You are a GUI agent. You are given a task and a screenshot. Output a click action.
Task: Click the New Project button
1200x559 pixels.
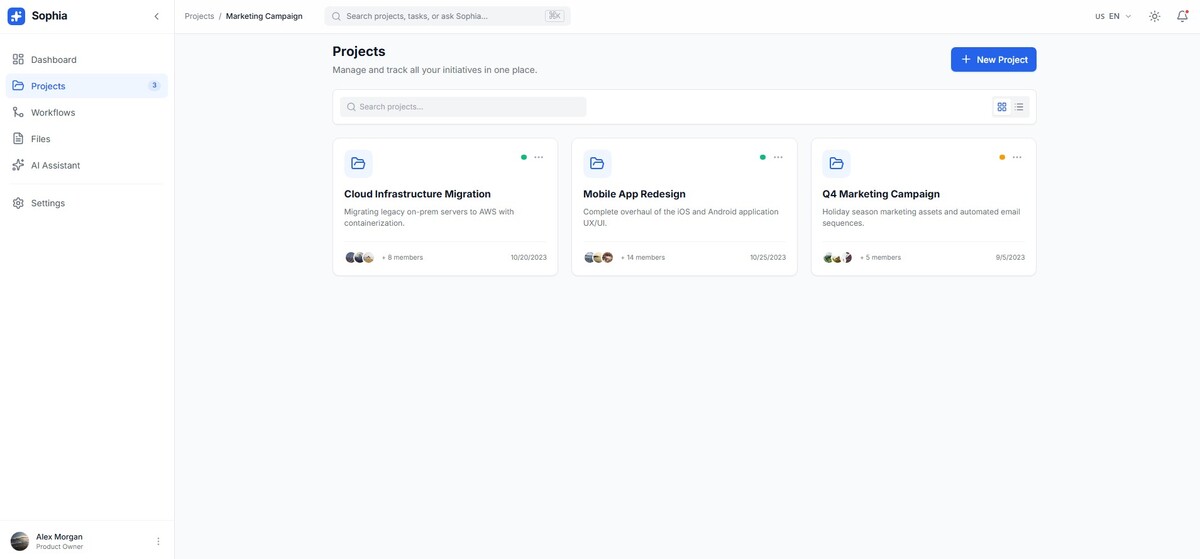[x=993, y=60]
